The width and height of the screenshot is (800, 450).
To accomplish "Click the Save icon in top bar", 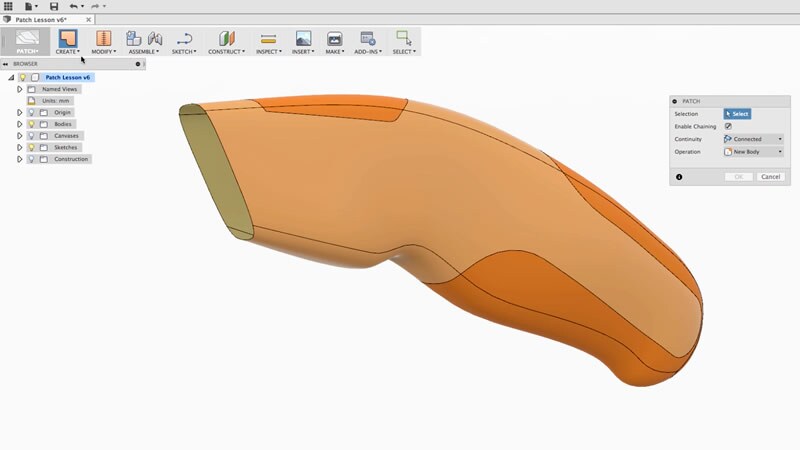I will point(54,6).
